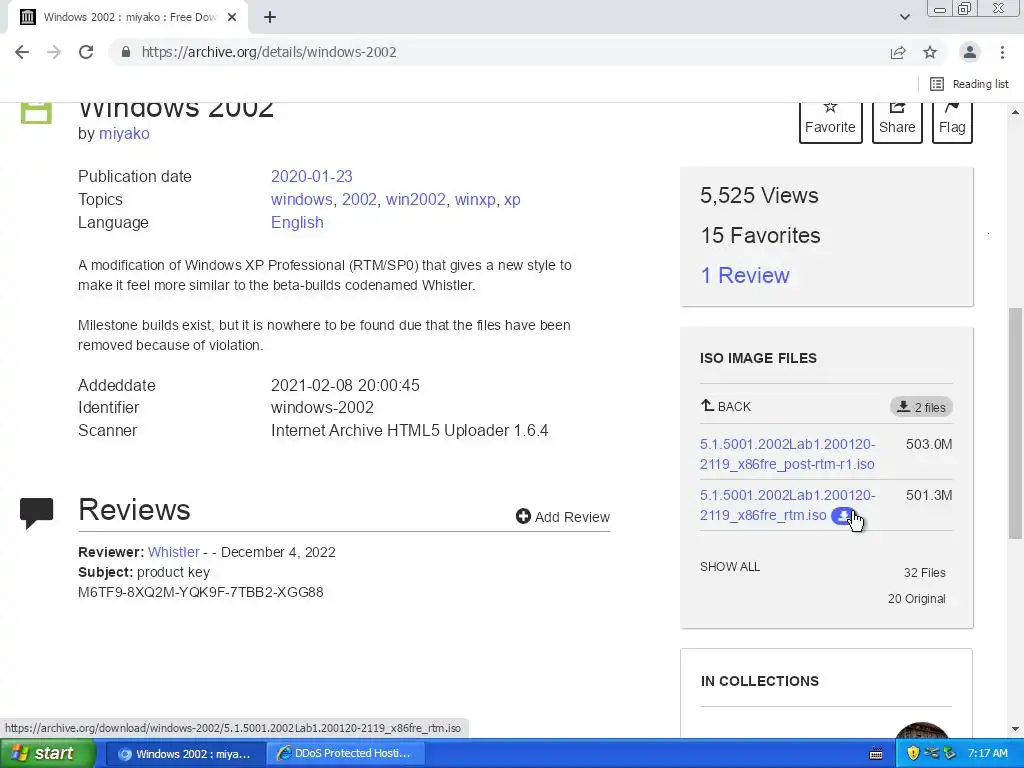Viewport: 1024px width, 768px height.
Task: Click the '5,525 Views' text
Action: coord(759,195)
